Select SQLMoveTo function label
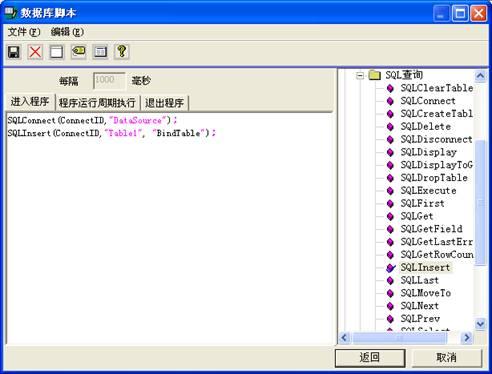Viewport: 492px width, 374px height. pos(426,293)
